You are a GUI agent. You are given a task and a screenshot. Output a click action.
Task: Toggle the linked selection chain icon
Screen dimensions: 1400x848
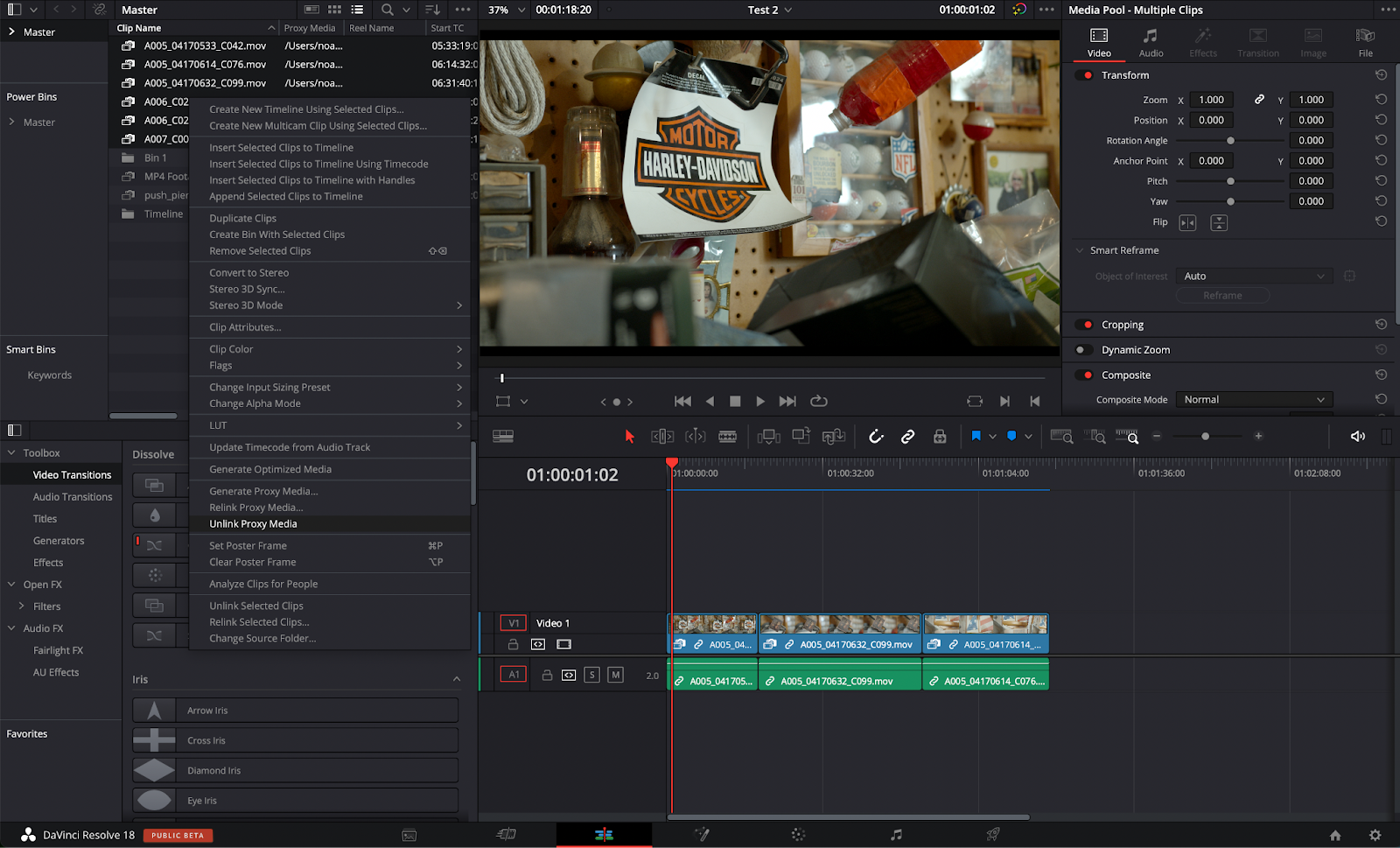[x=907, y=436]
